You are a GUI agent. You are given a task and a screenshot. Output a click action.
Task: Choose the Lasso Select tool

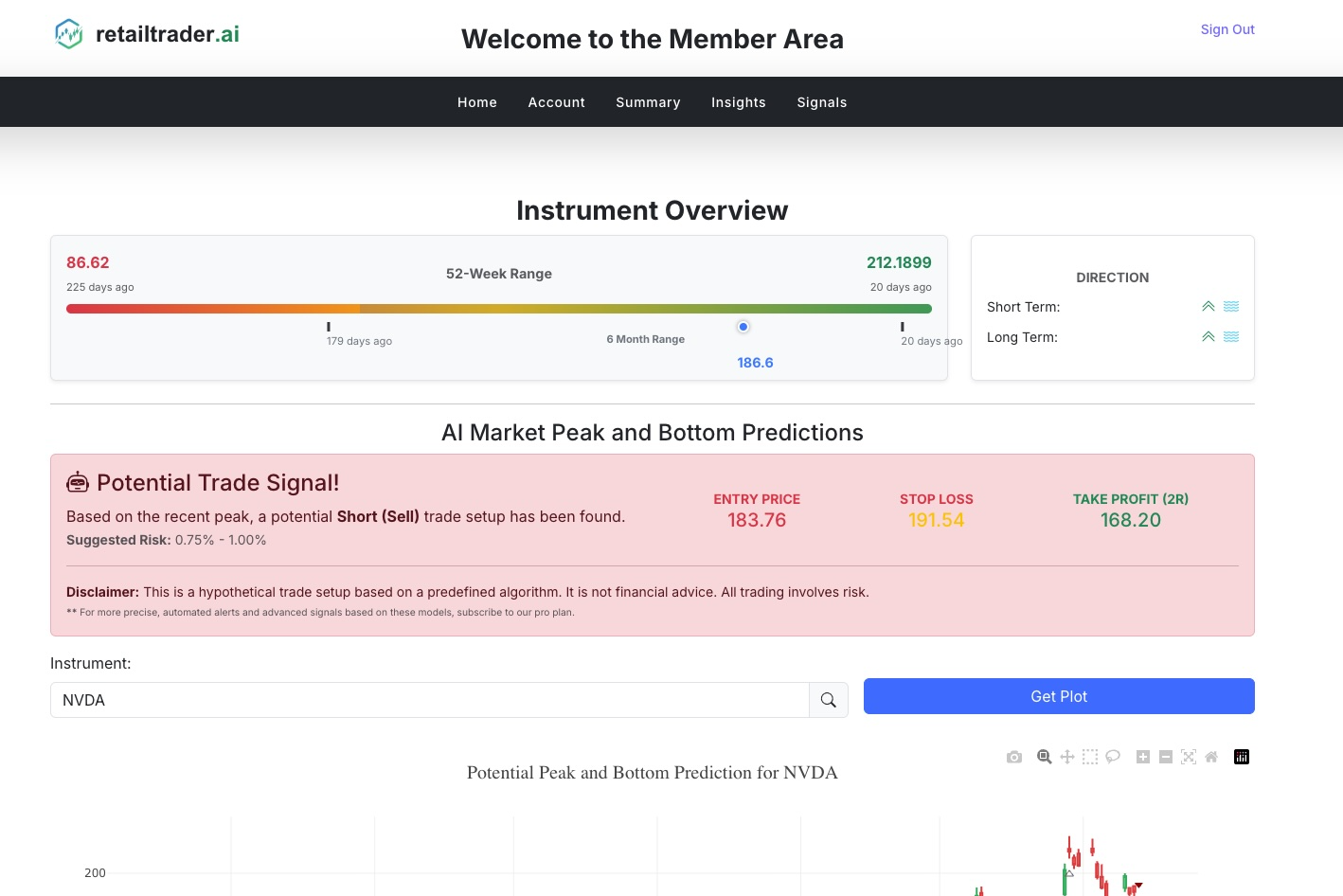1113,757
